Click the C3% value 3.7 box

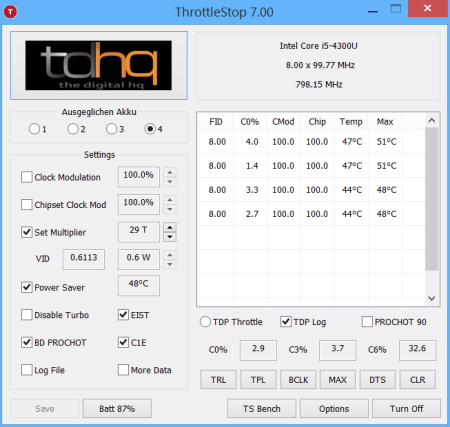(x=338, y=350)
